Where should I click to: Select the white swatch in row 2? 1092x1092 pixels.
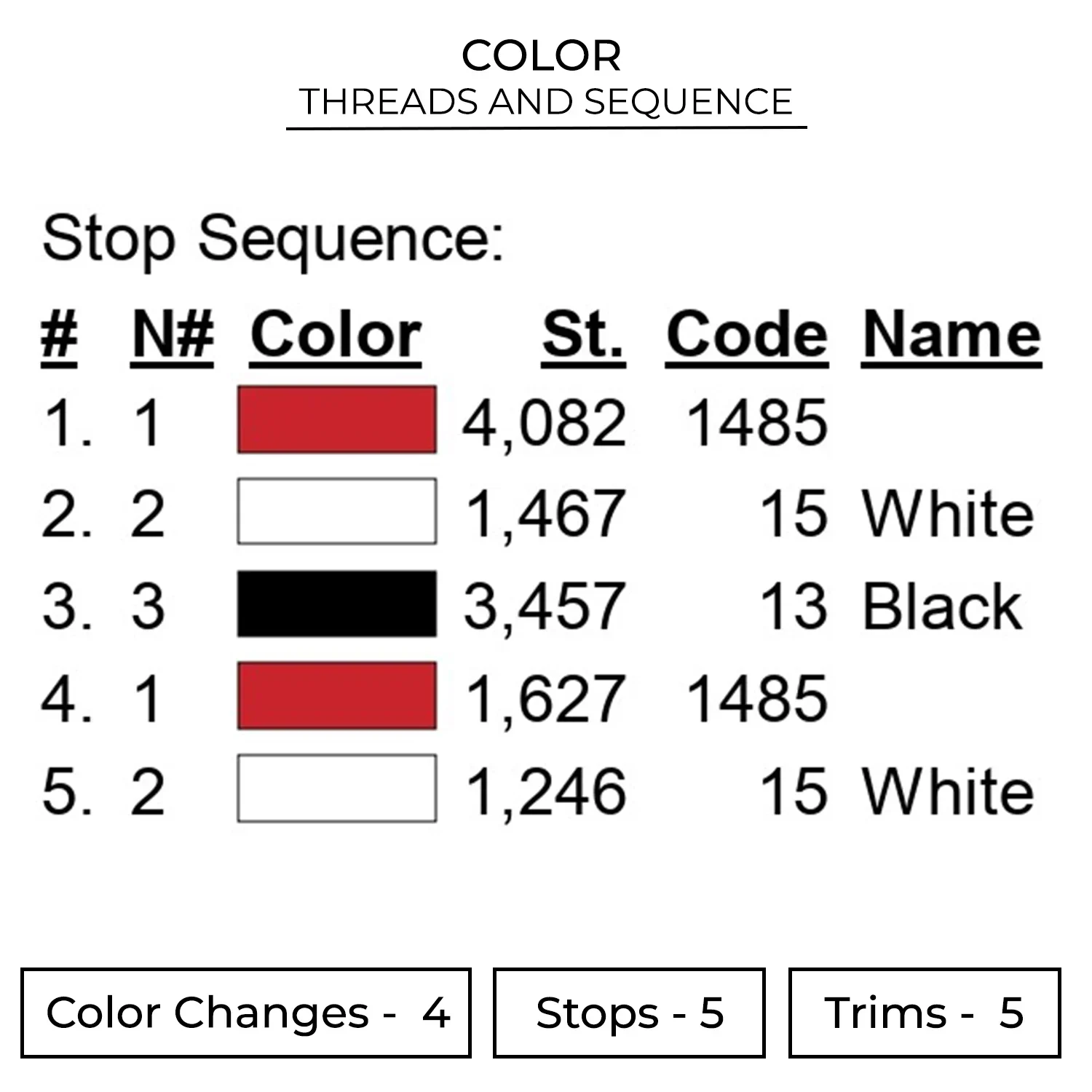336,512
